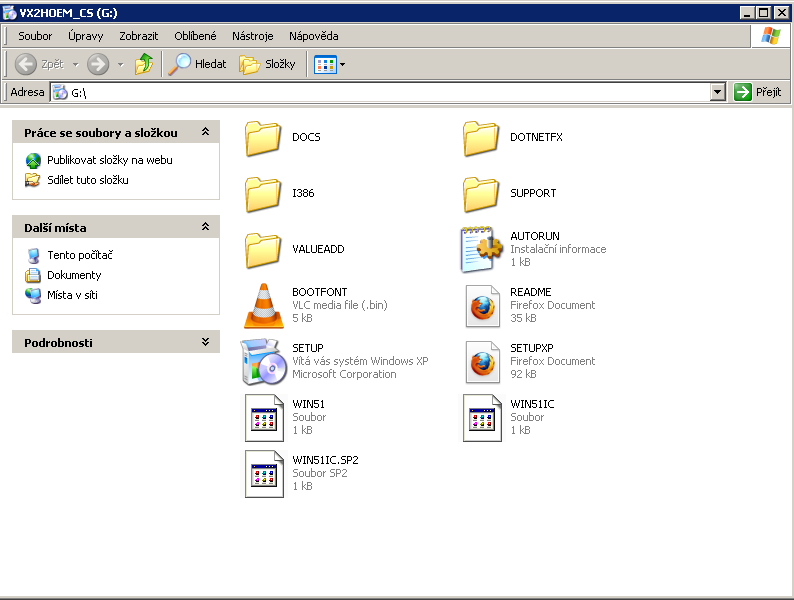Select the I386 folder
794x600 pixels.
[x=264, y=193]
